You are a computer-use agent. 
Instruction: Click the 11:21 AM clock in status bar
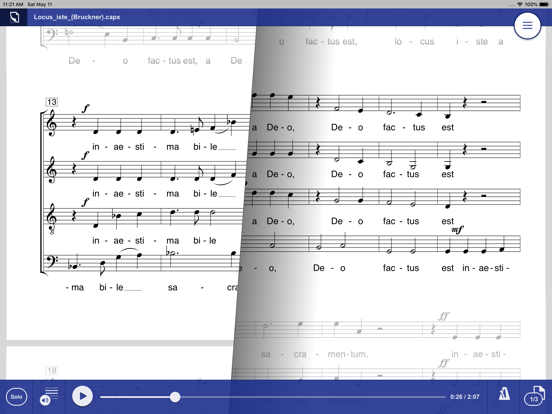tap(13, 4)
